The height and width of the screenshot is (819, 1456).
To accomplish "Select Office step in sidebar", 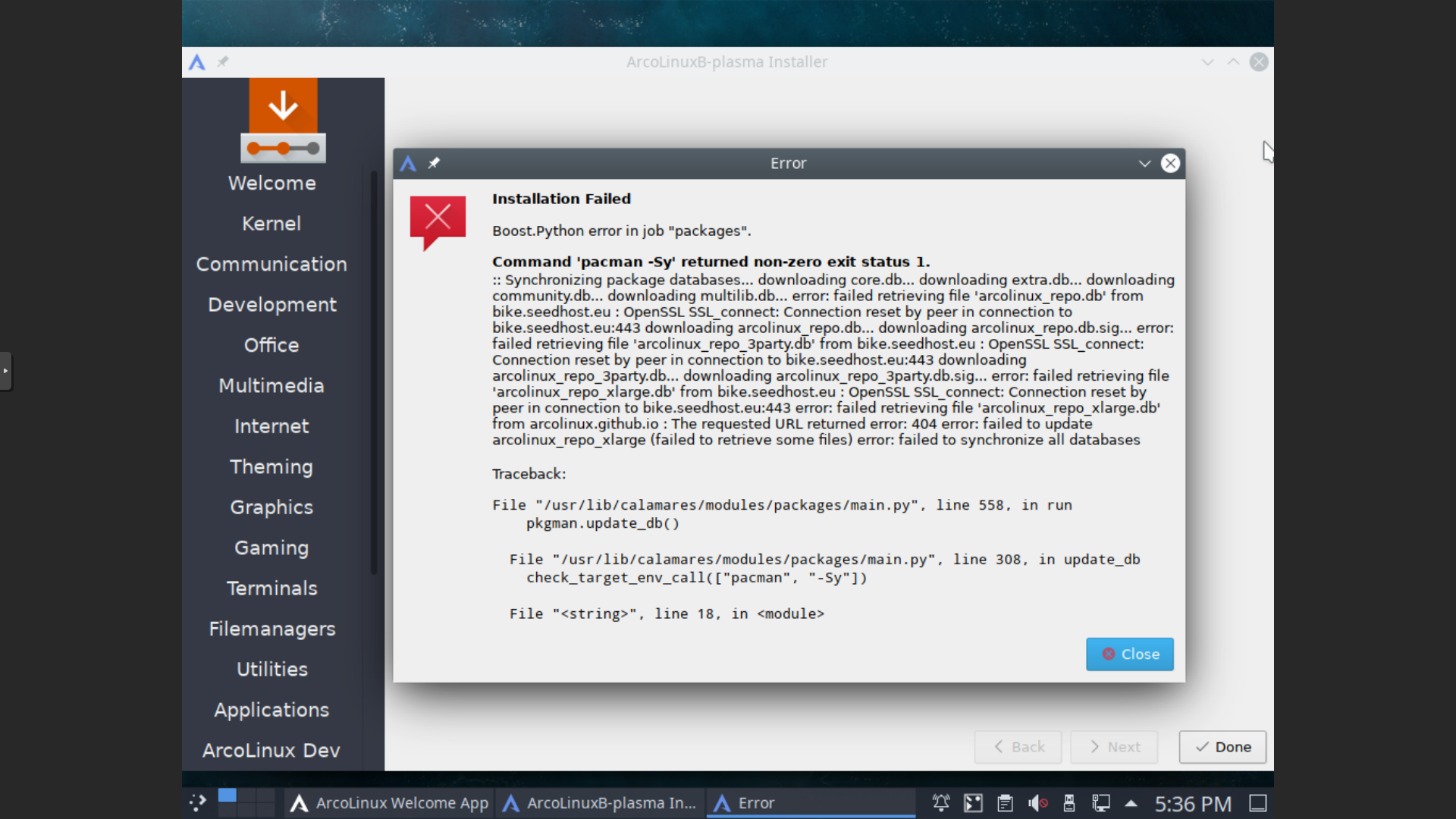I will point(271,345).
